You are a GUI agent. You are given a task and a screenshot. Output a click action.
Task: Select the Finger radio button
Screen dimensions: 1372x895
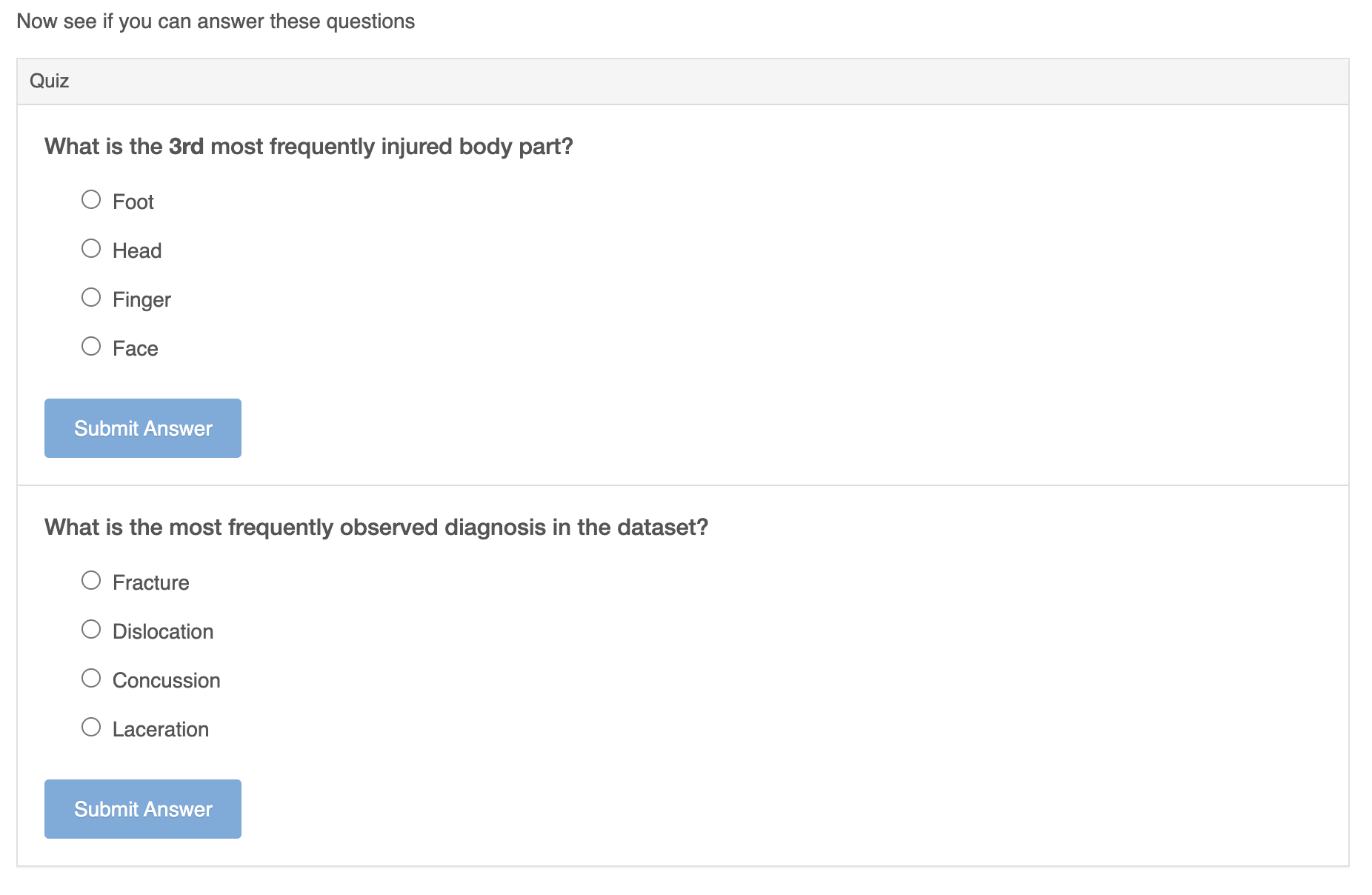pos(91,296)
